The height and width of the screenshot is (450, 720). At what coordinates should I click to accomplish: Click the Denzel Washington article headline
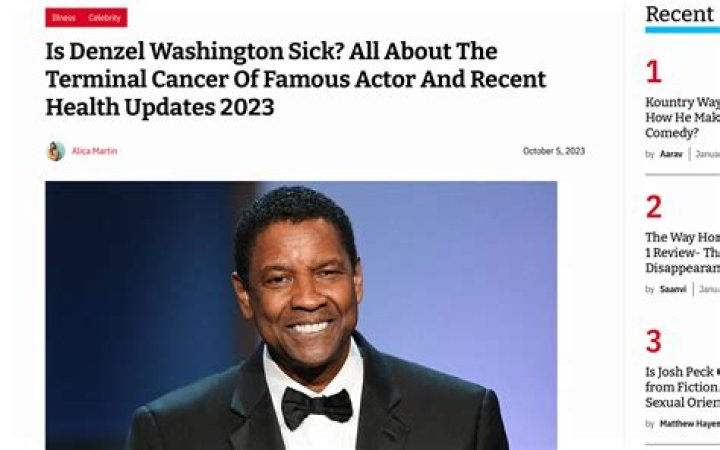[x=296, y=79]
